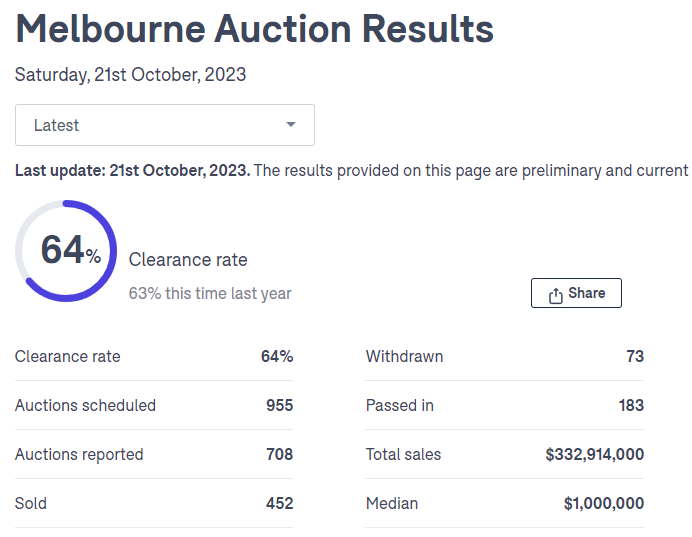Viewport: 692px width, 537px height.
Task: Select the Auctions reported row label
Action: [x=79, y=454]
